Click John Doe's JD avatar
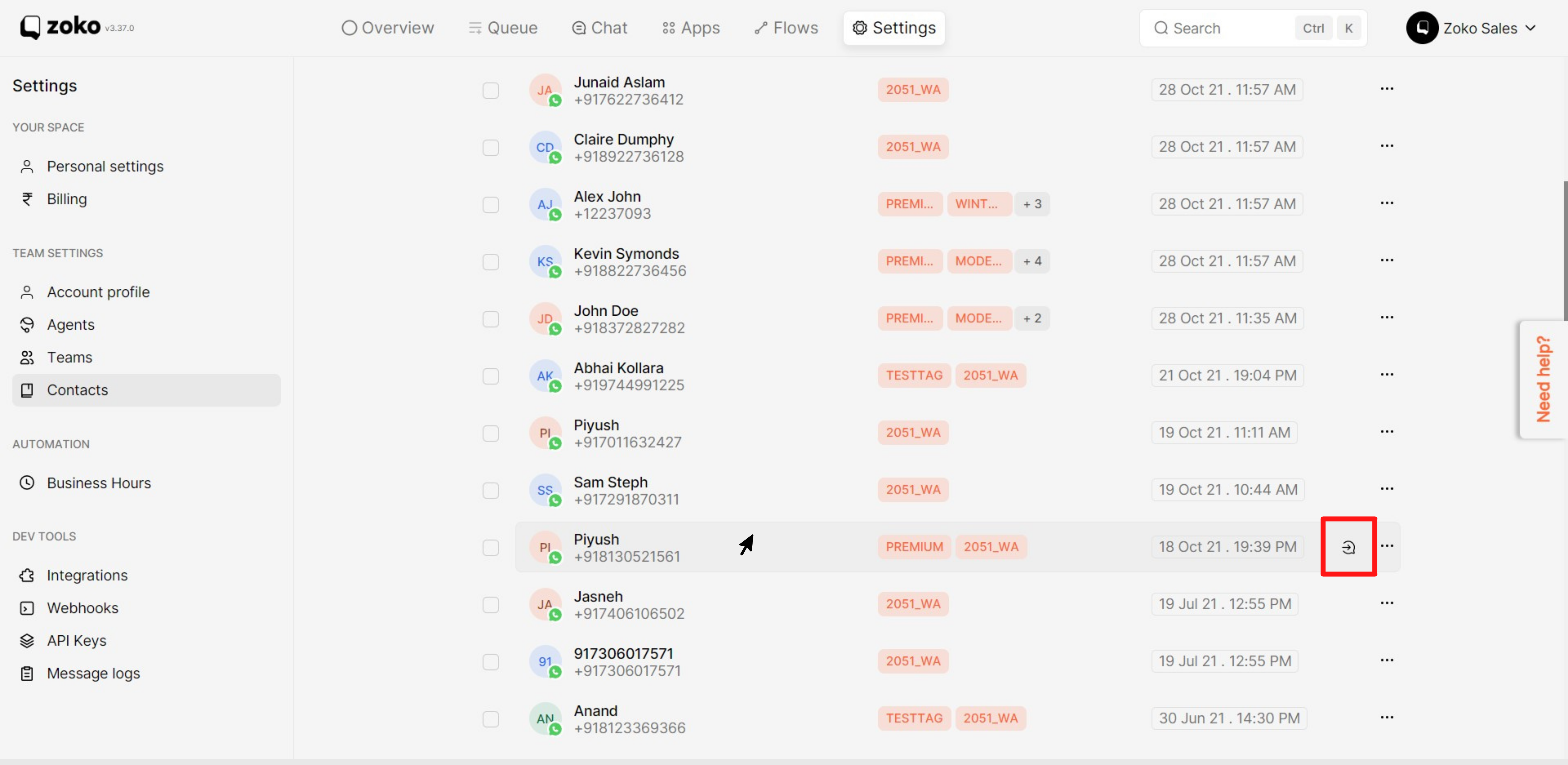This screenshot has height=765, width=1568. tap(545, 319)
